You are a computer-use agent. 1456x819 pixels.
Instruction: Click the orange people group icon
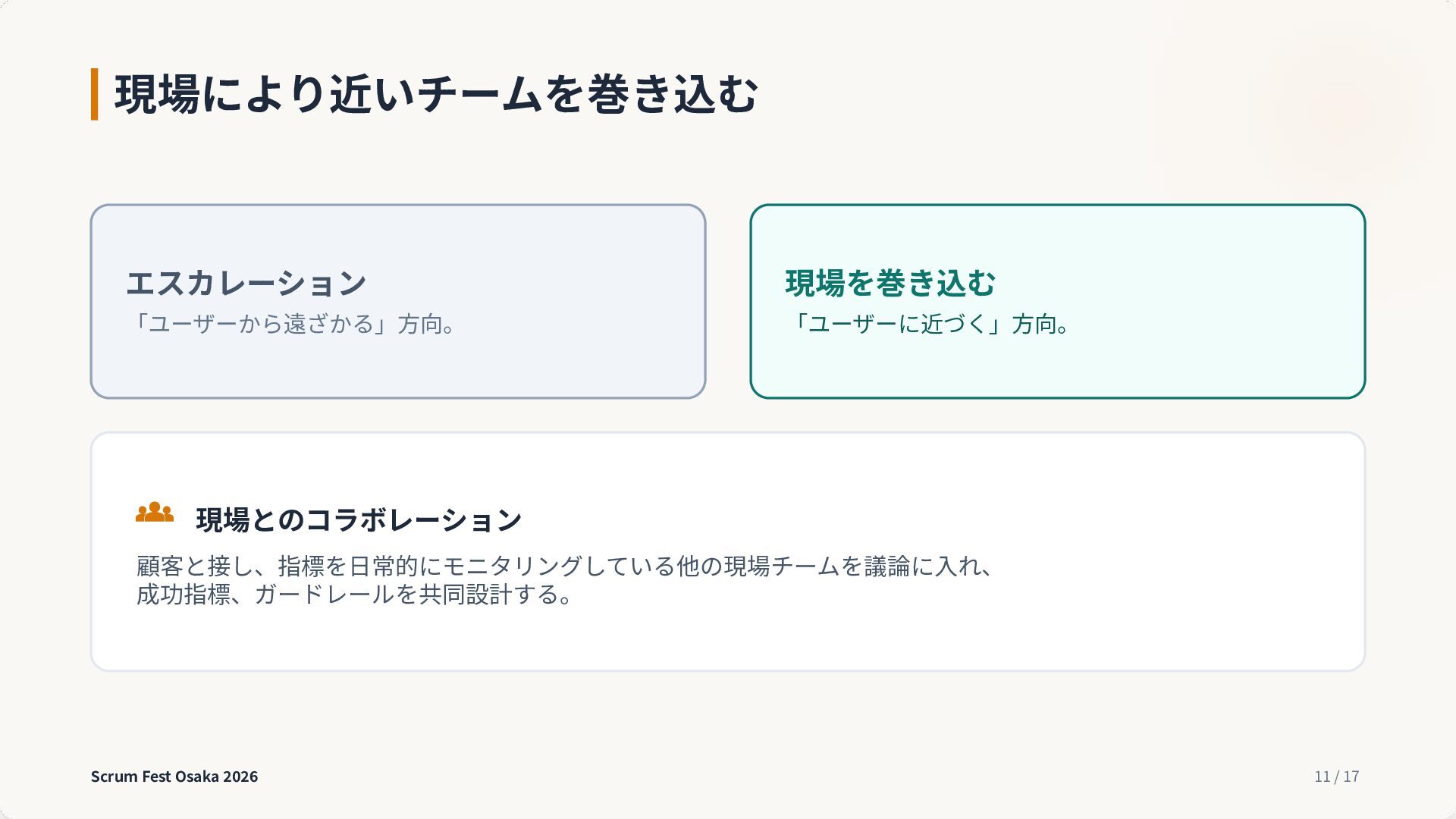pos(155,513)
